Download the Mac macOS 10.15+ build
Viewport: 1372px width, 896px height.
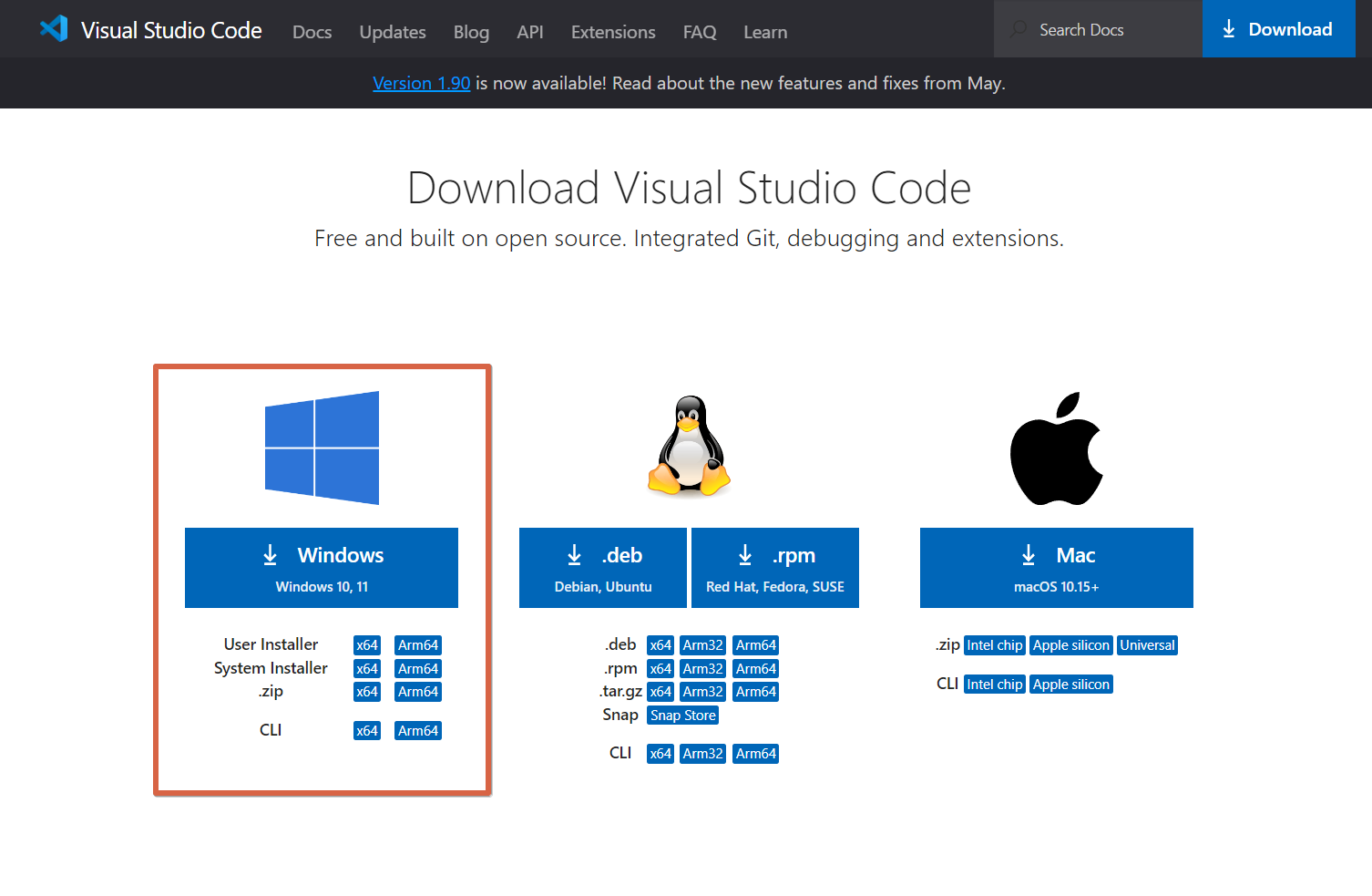1057,568
